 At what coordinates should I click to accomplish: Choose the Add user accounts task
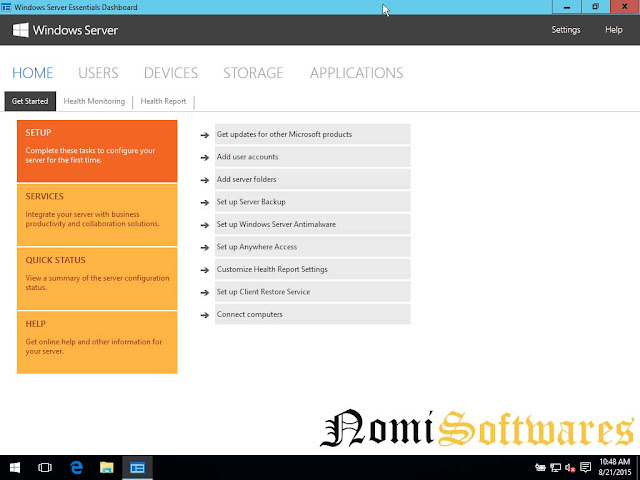coord(313,157)
